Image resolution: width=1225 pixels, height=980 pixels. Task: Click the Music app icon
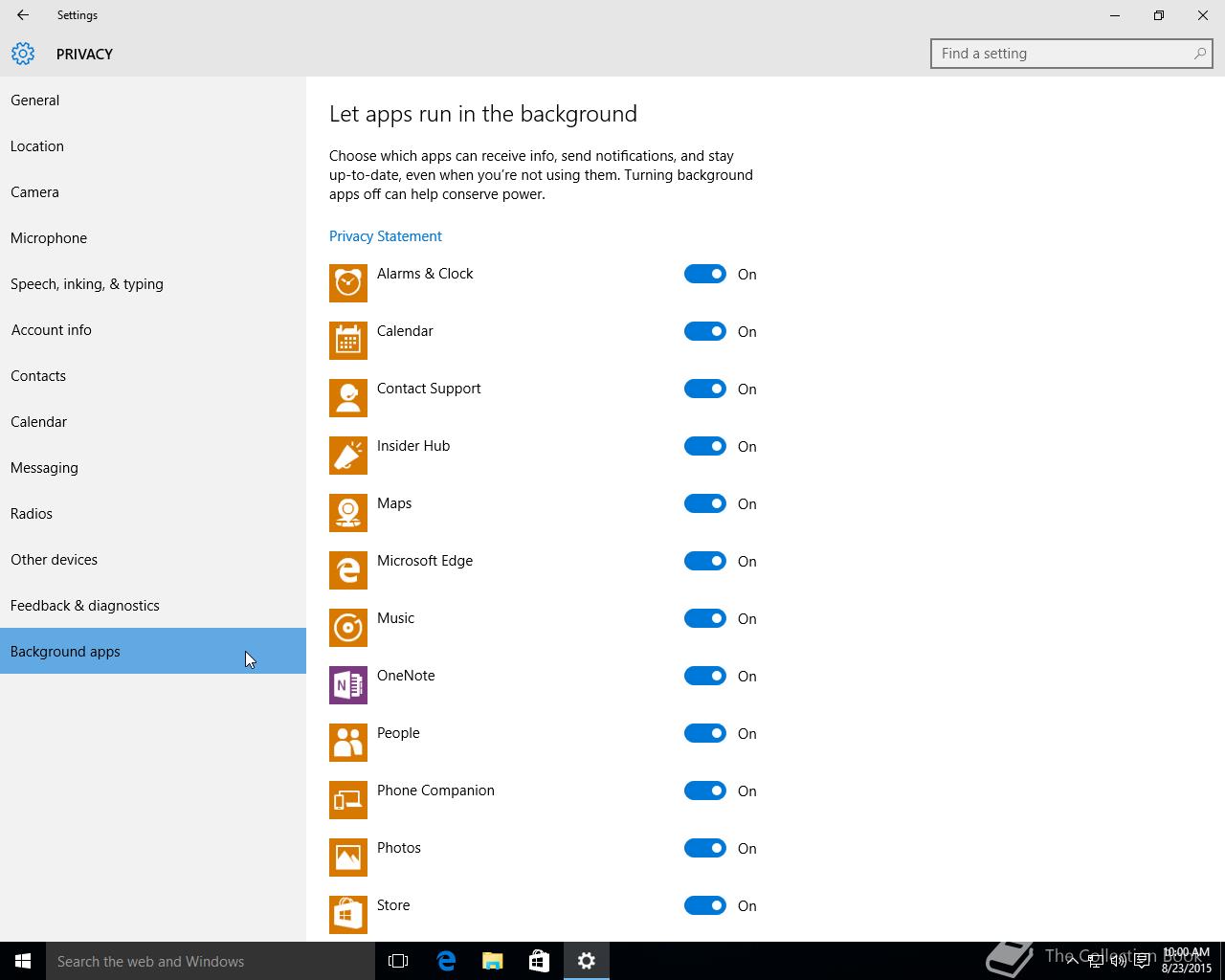[348, 628]
